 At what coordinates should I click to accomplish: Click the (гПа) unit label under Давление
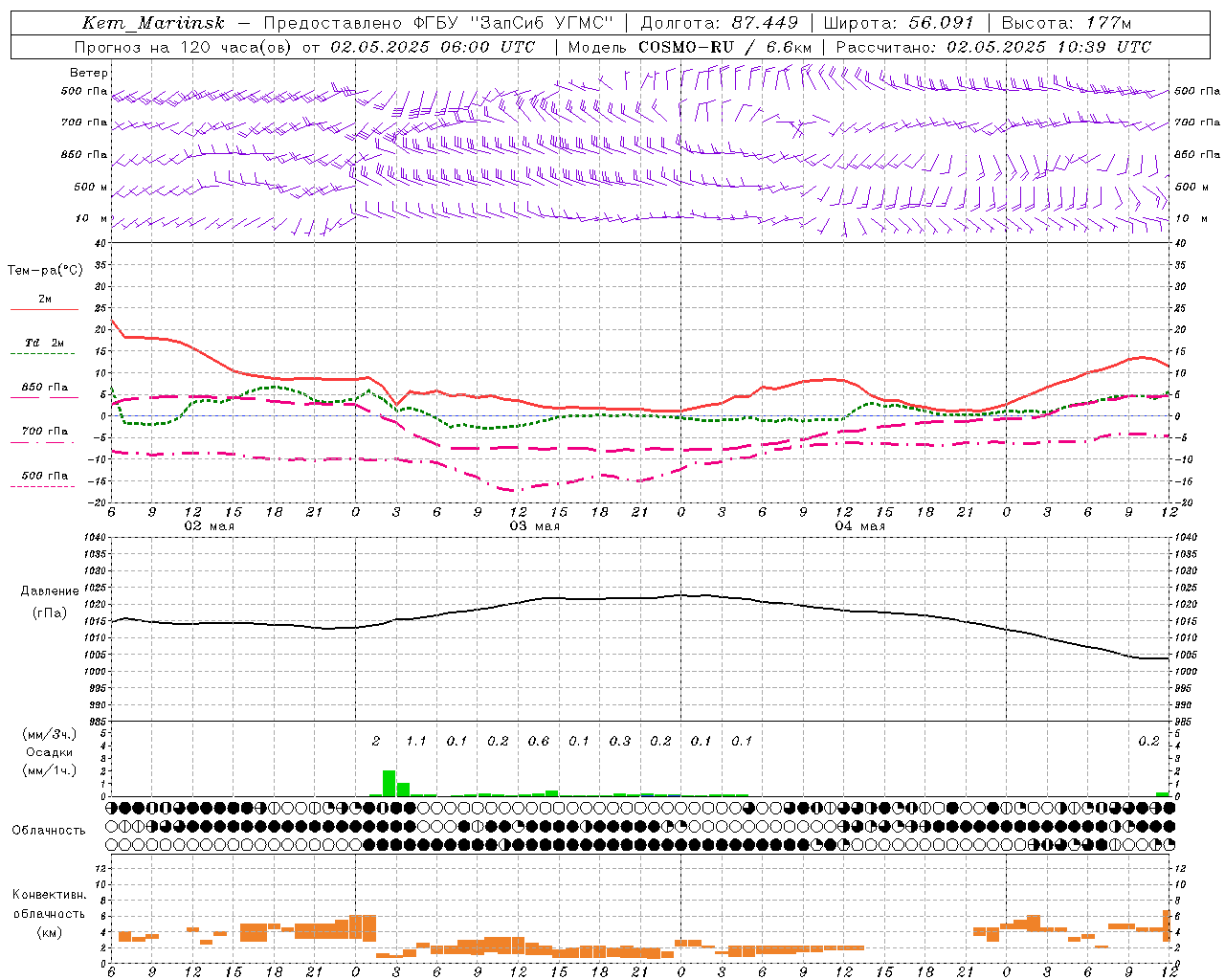[48, 613]
